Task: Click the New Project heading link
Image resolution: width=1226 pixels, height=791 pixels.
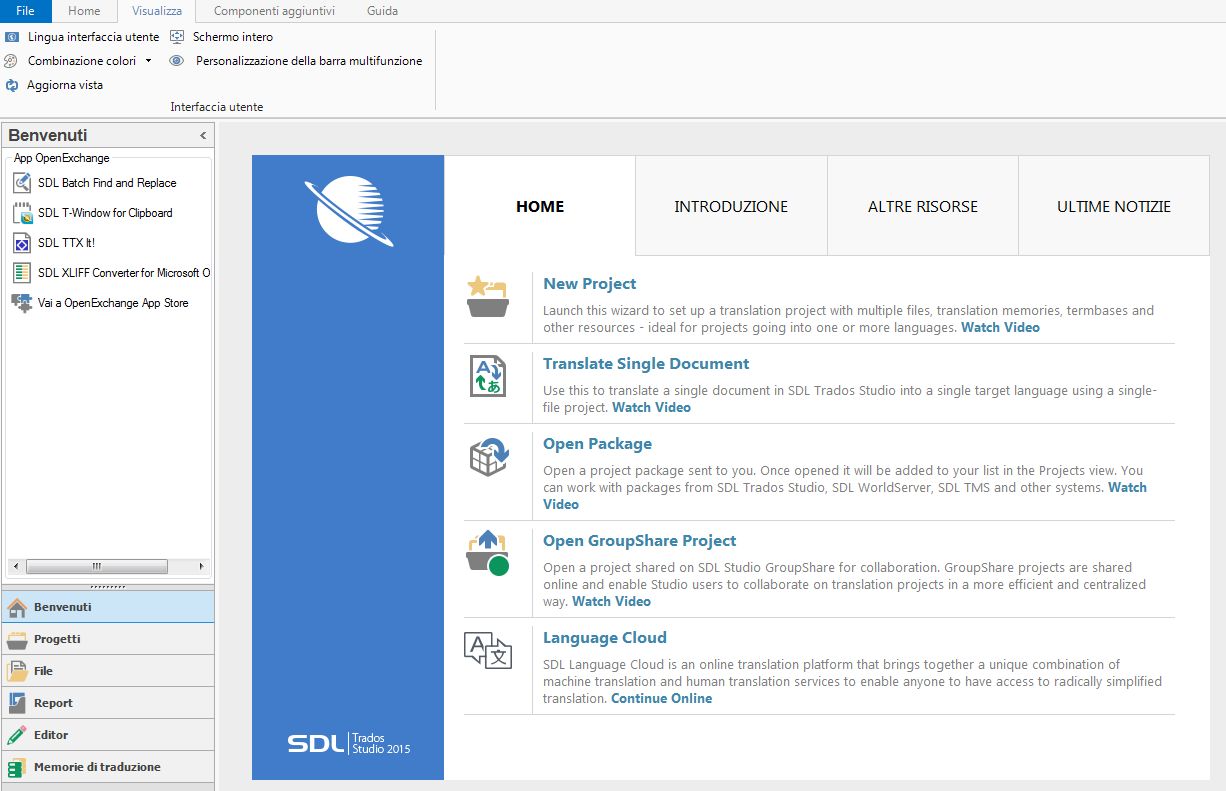Action: tap(589, 284)
